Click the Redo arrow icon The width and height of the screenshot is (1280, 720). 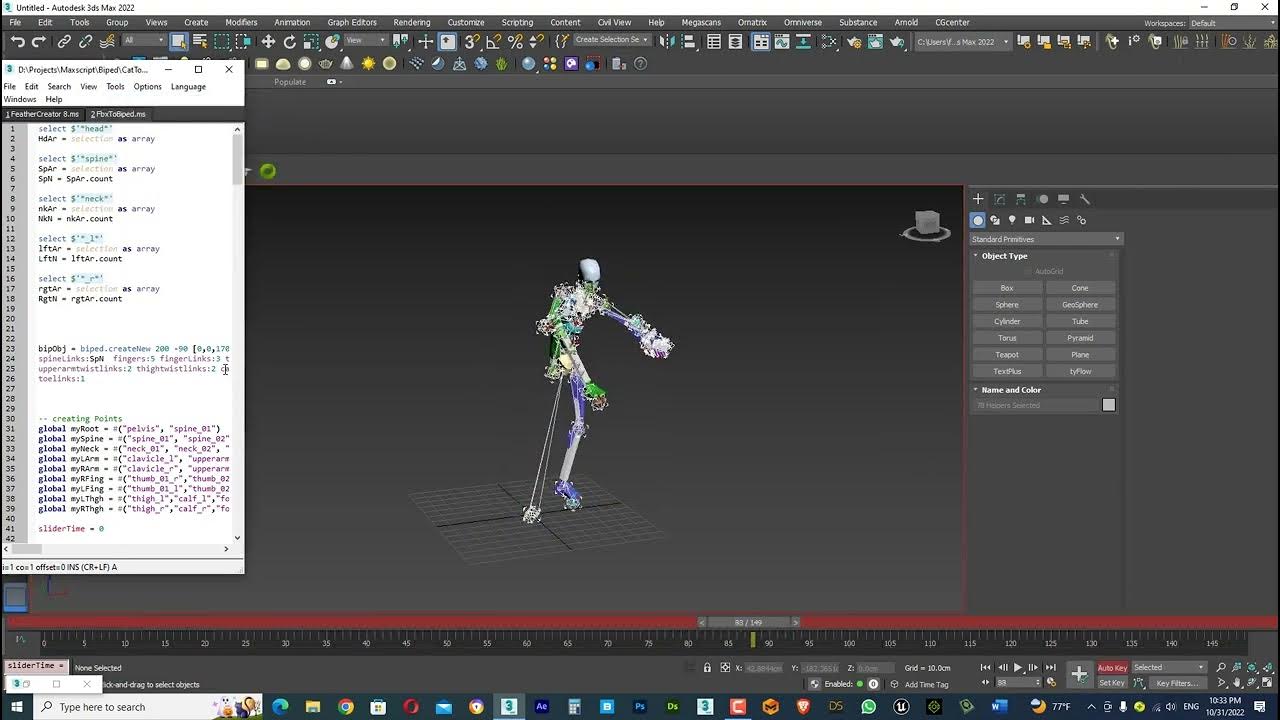(x=39, y=41)
